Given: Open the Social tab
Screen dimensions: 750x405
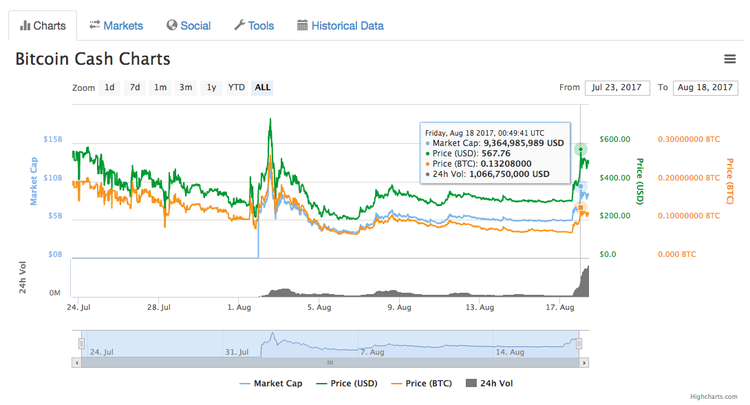Looking at the screenshot, I should [x=188, y=25].
